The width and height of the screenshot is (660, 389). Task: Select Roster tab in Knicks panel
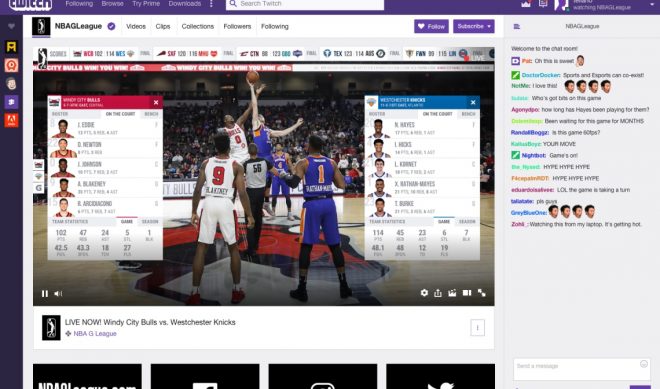click(x=377, y=114)
